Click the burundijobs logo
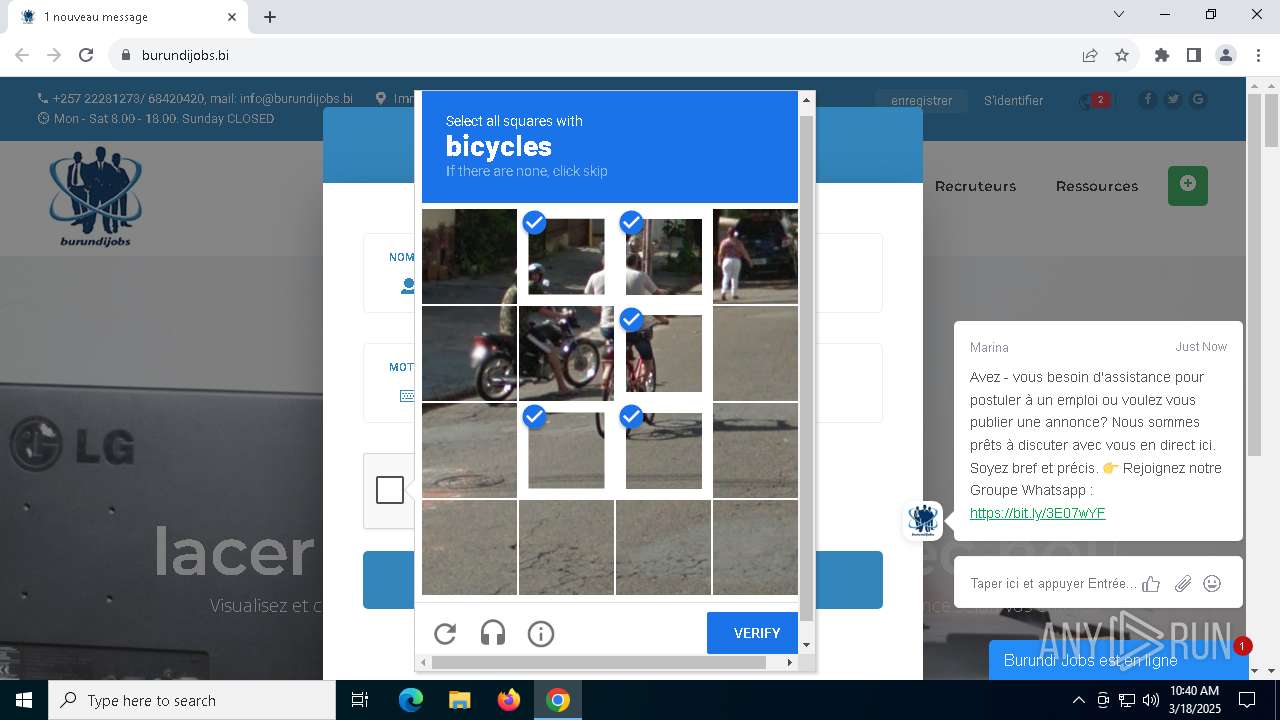 pyautogui.click(x=96, y=196)
